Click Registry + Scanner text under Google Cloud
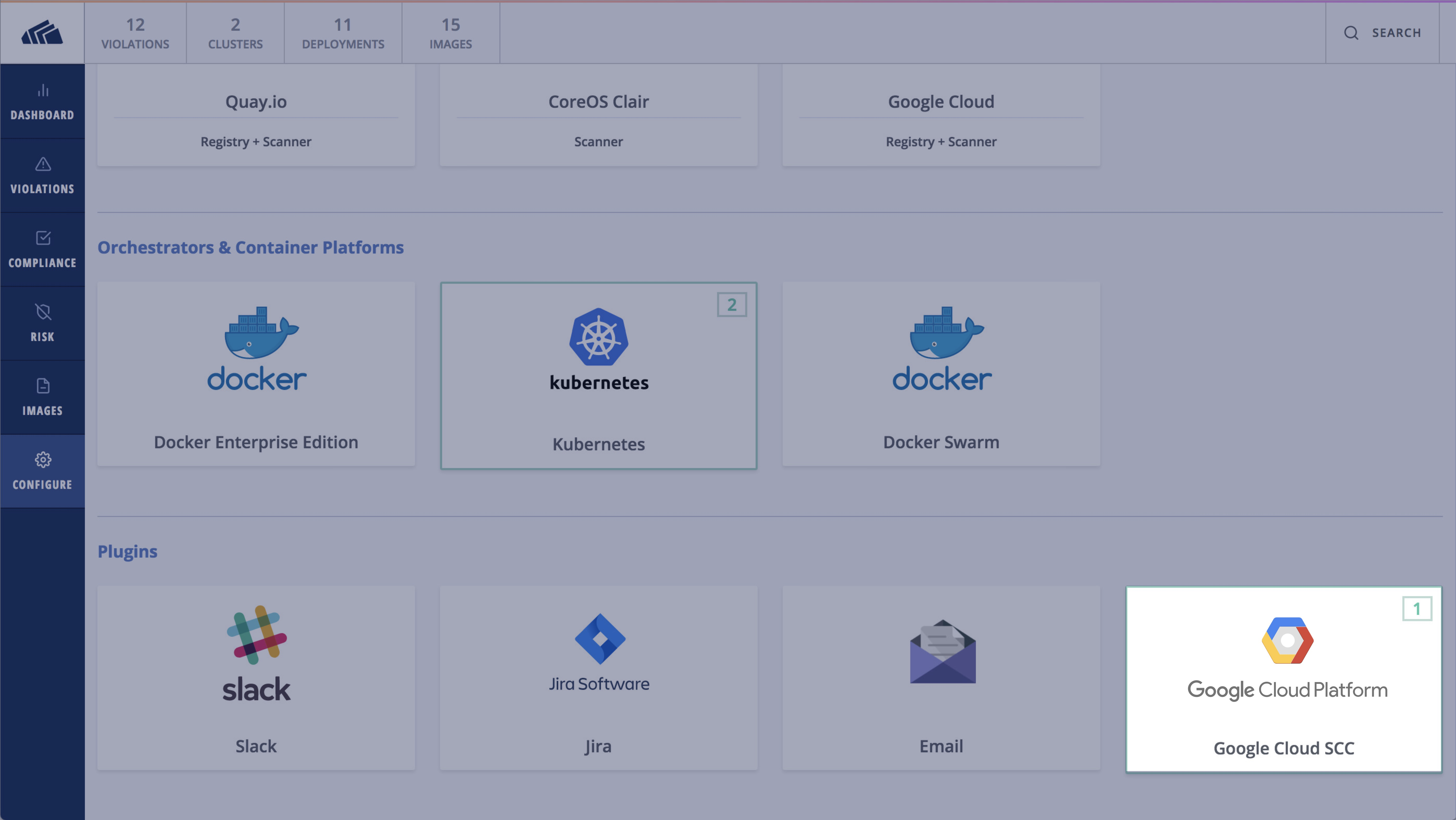 point(941,141)
